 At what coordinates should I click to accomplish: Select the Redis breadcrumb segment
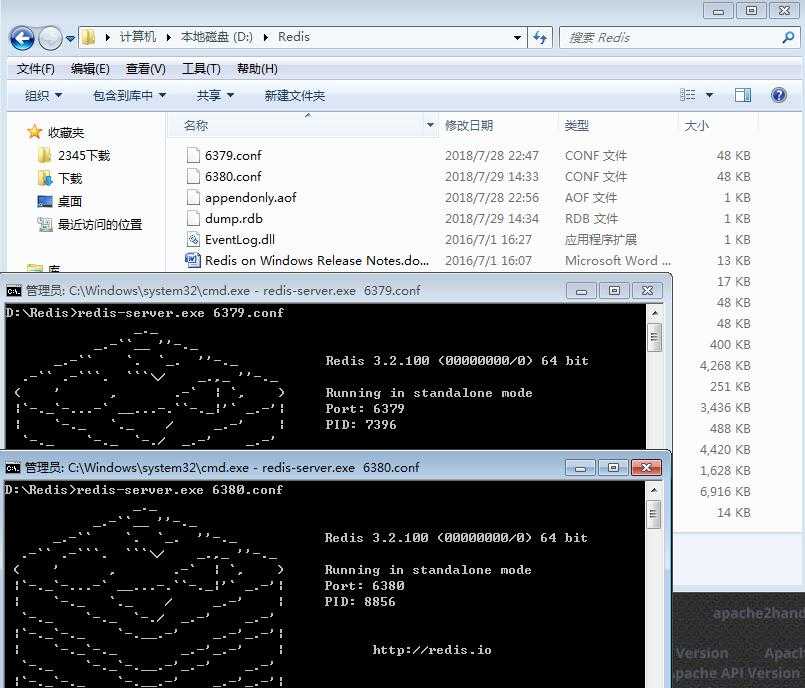(294, 37)
